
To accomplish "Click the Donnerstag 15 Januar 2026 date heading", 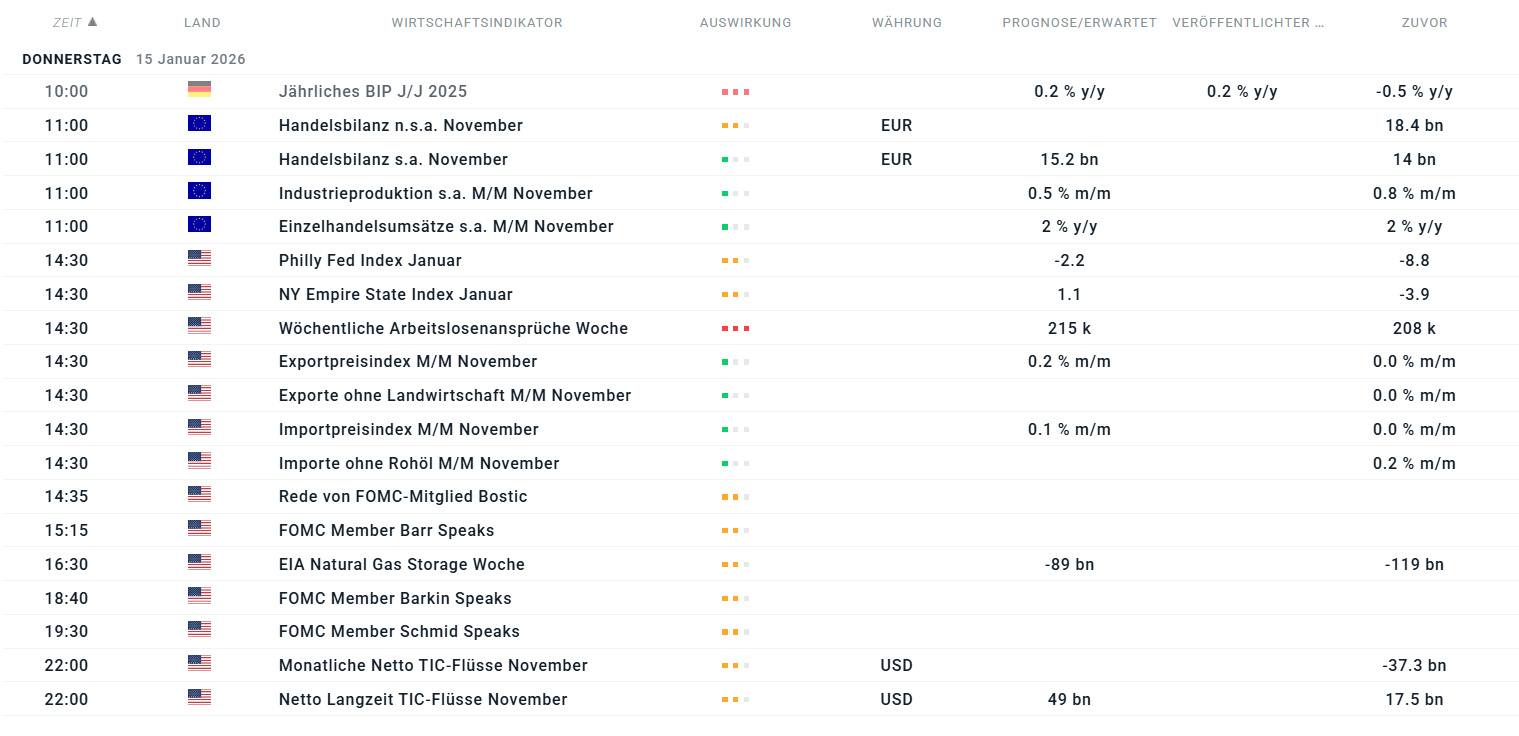I will [x=133, y=59].
